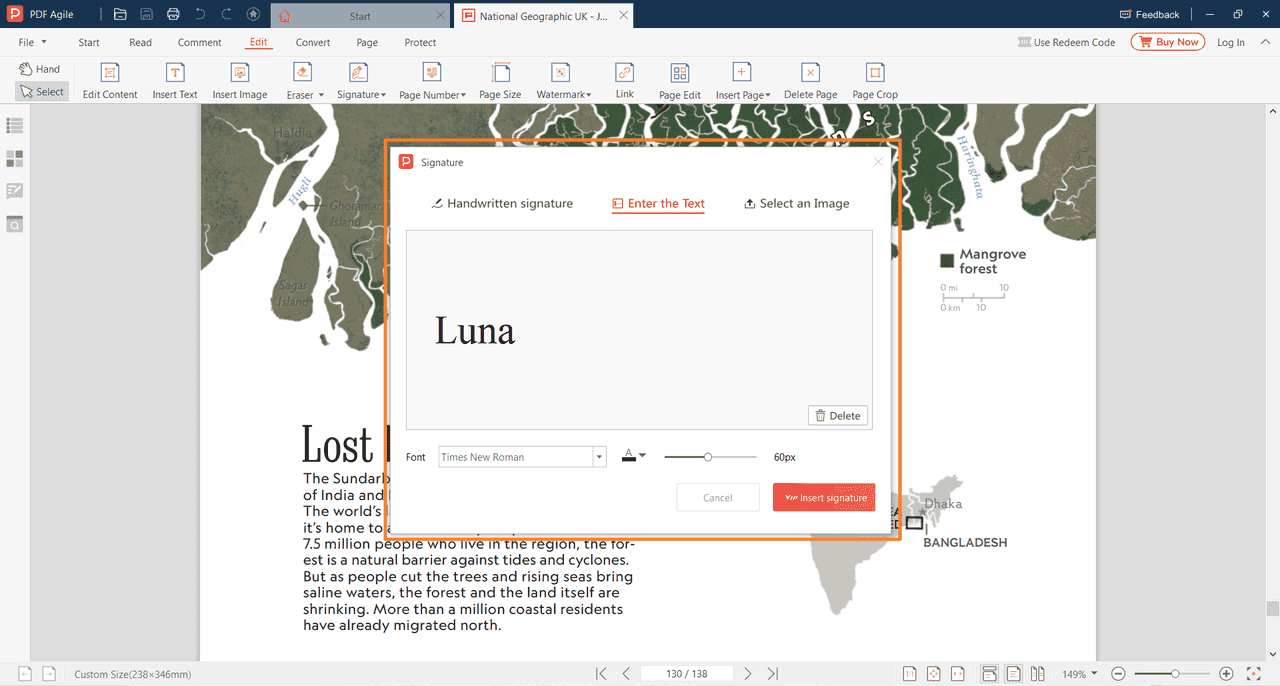This screenshot has width=1280, height=686.
Task: Choose the Delete Page tool
Action: click(810, 73)
